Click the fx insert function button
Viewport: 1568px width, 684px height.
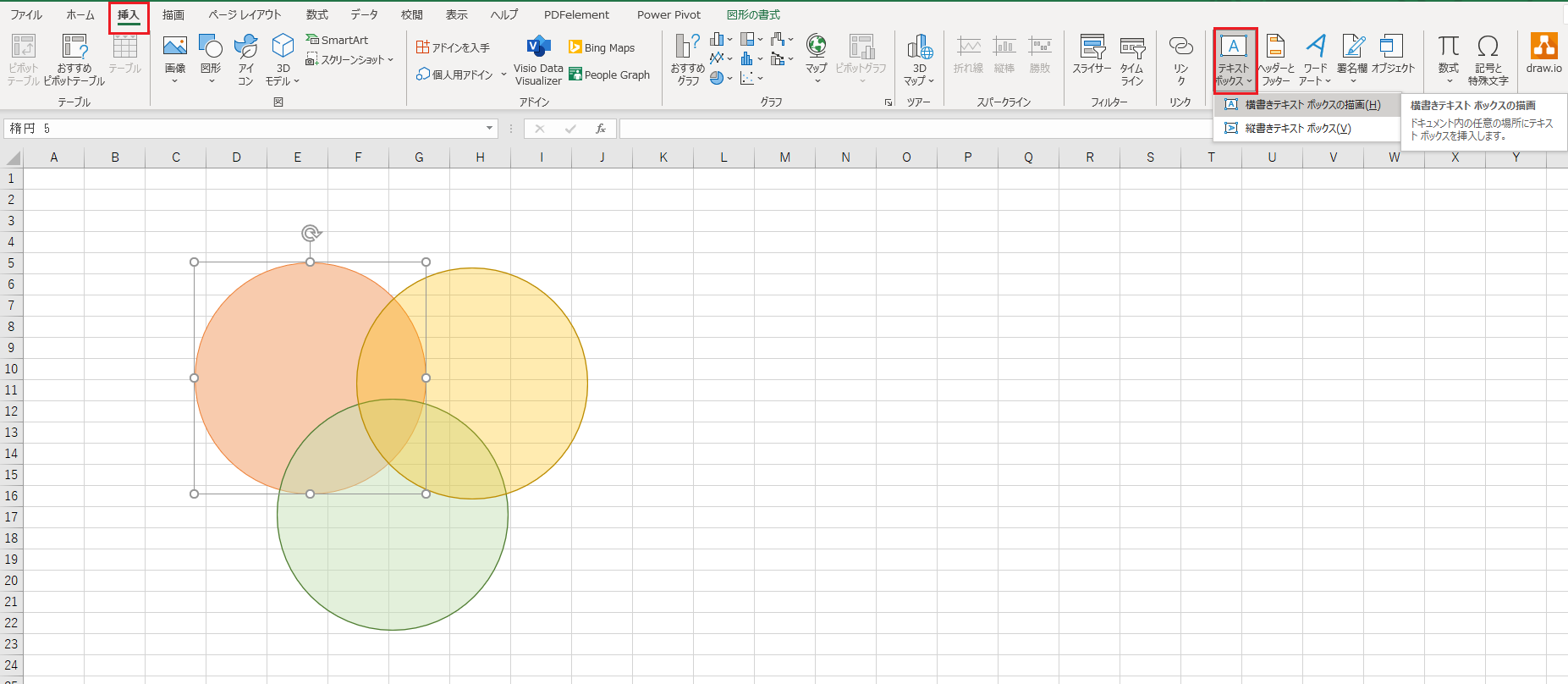[601, 129]
